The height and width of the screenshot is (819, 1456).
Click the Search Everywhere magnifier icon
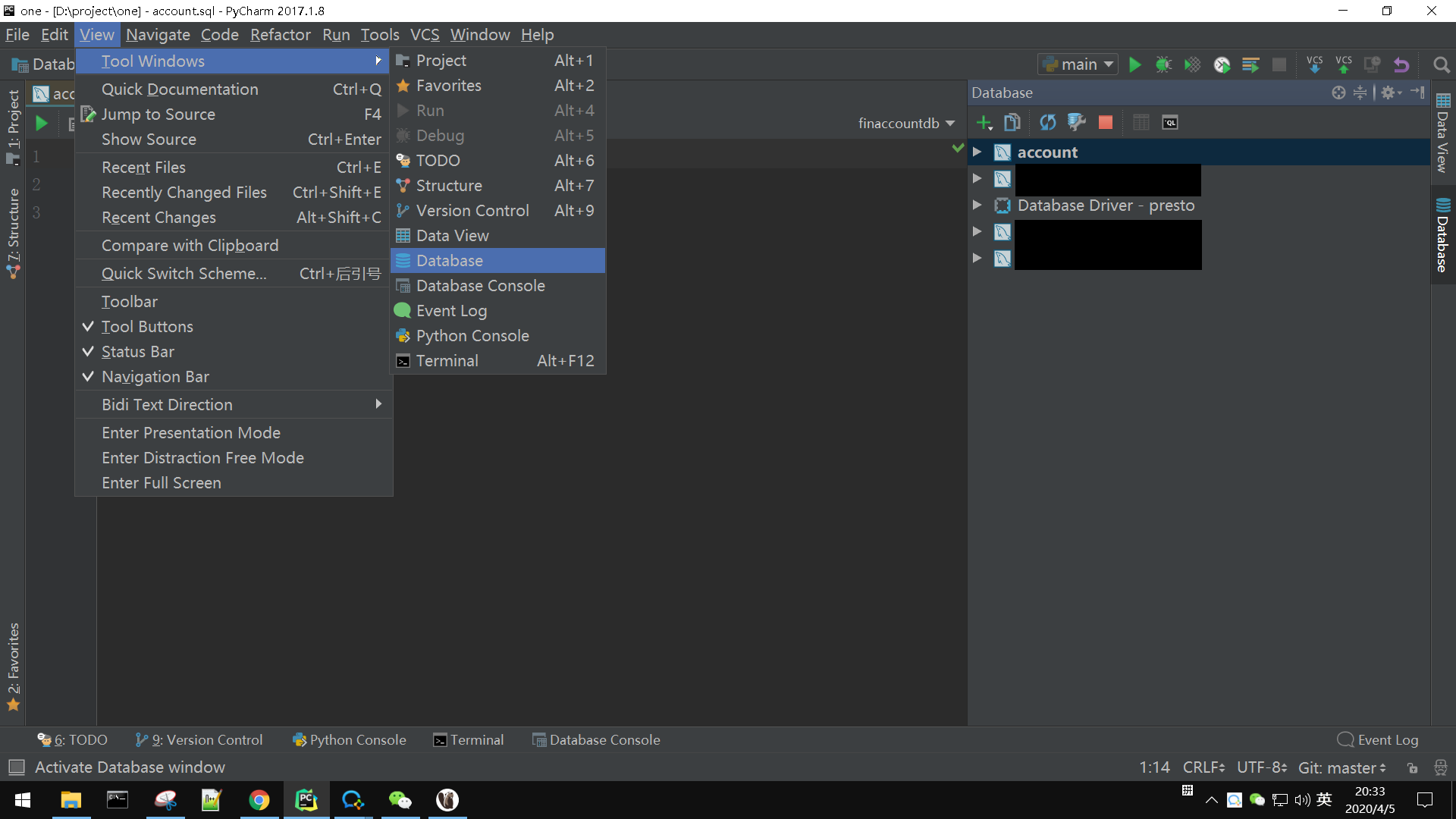click(1442, 64)
